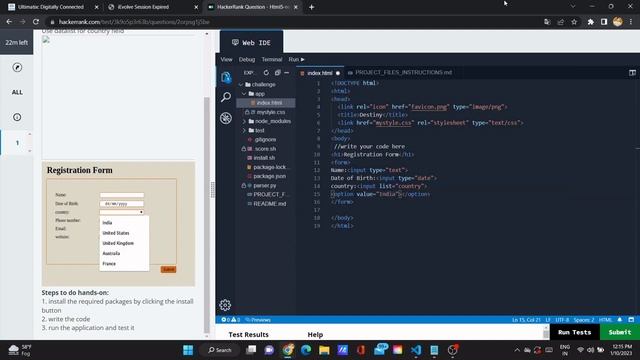Click the Chrome profile avatar
The image size is (640, 360).
coord(618,22)
